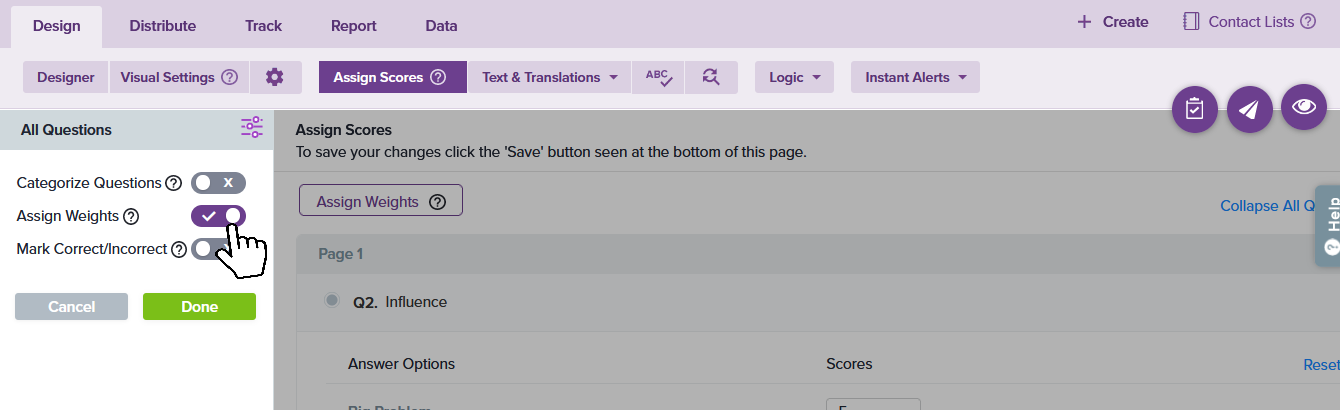
Task: Open the settings gear icon
Action: point(275,77)
